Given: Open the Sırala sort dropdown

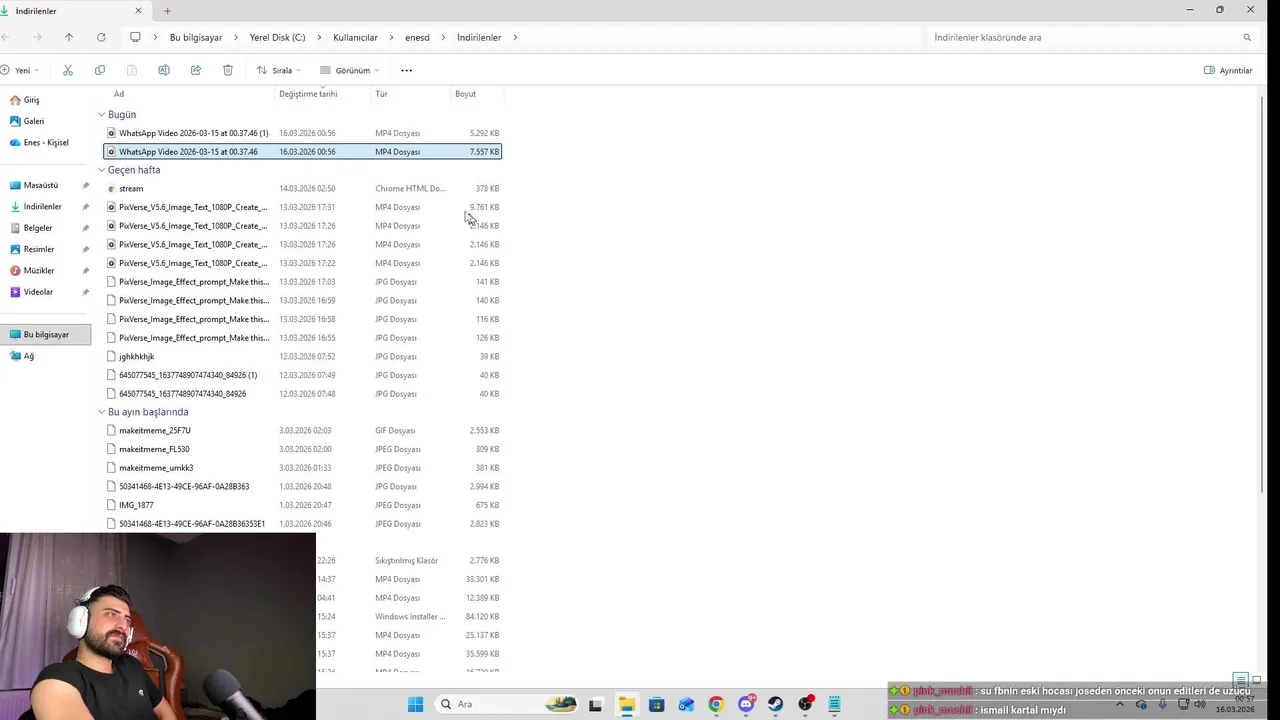Looking at the screenshot, I should point(278,70).
